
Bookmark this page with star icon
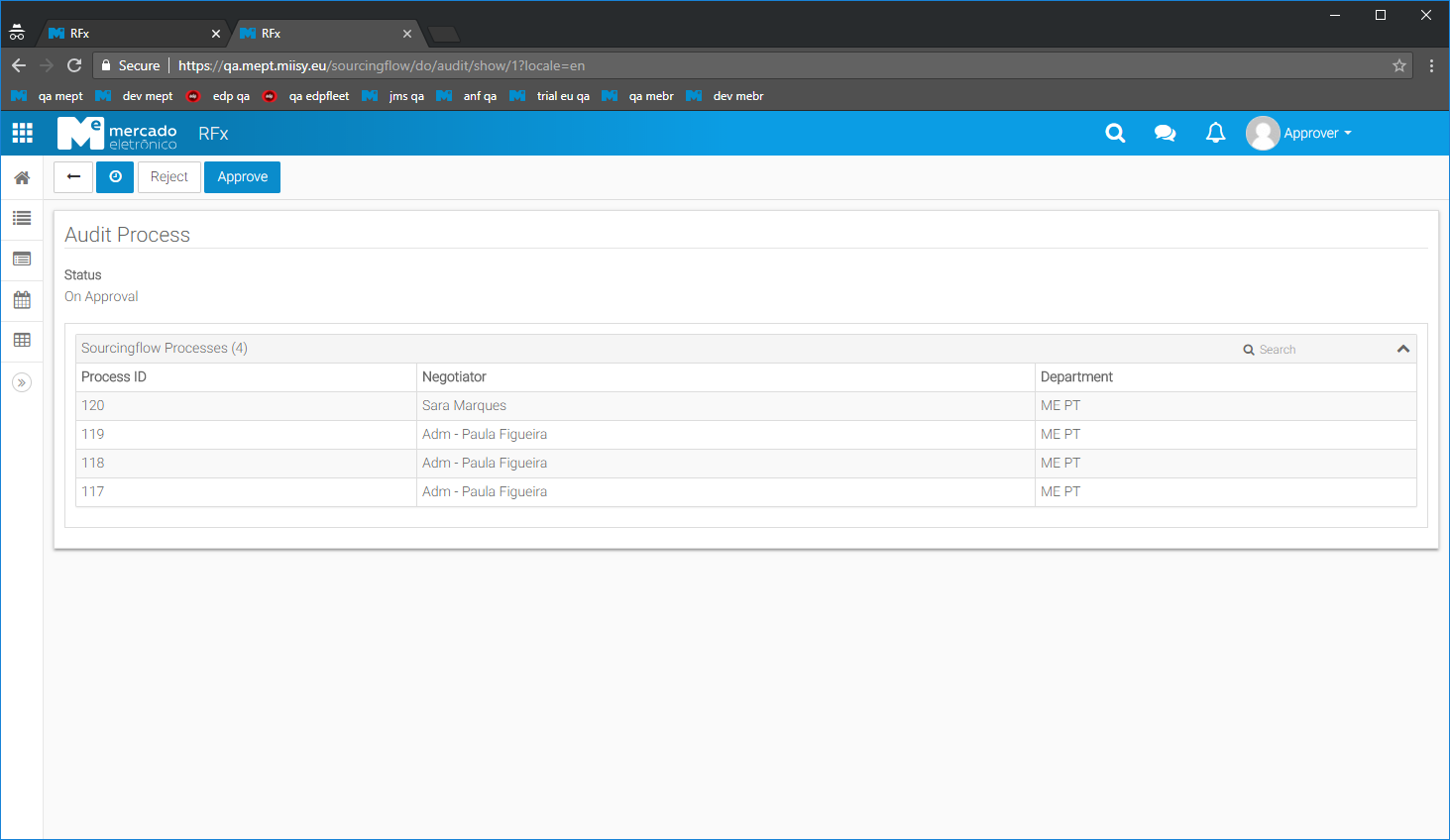[1398, 65]
